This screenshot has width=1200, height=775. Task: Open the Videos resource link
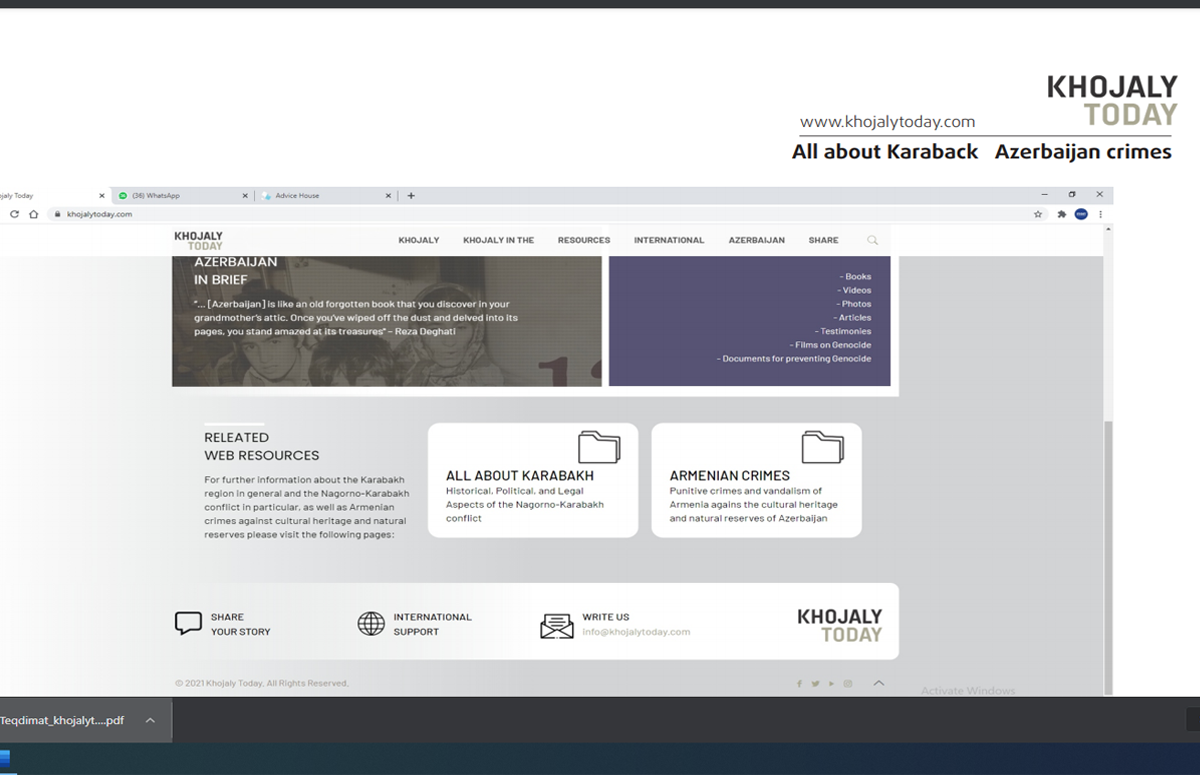855,290
